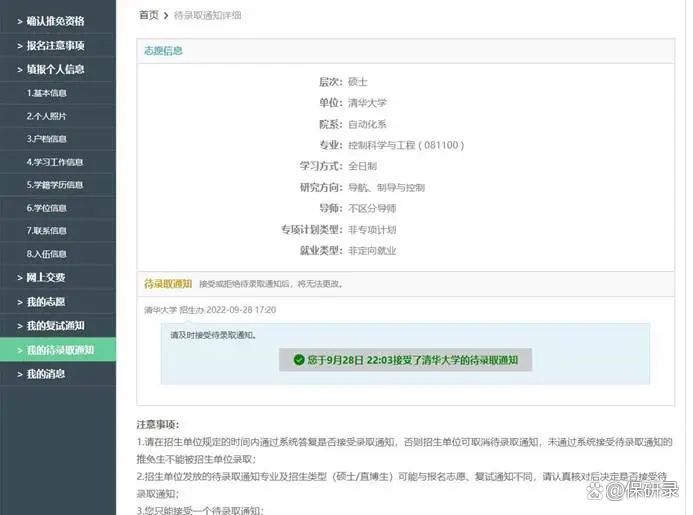This screenshot has width=693, height=515.
Task: Click arrow beside 确认推免资格
Action: click(20, 21)
